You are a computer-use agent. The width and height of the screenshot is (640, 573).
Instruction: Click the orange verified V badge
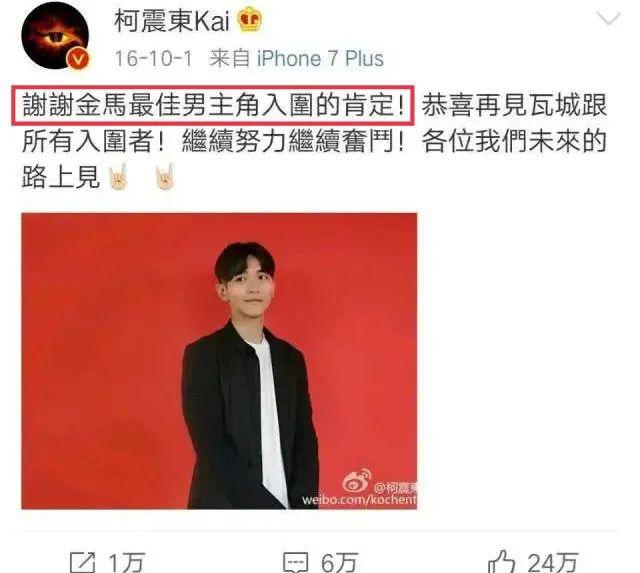point(78,60)
